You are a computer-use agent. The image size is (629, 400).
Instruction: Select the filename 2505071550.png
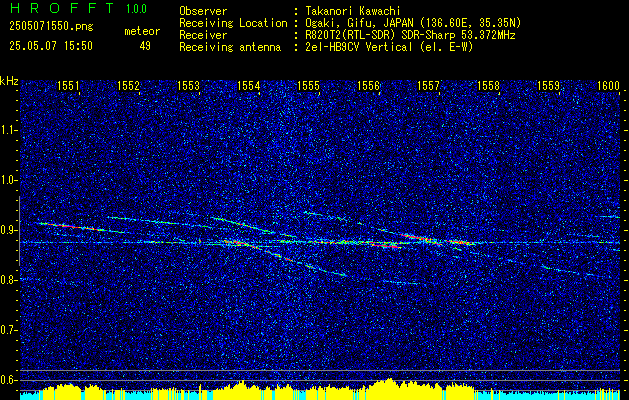51,27
